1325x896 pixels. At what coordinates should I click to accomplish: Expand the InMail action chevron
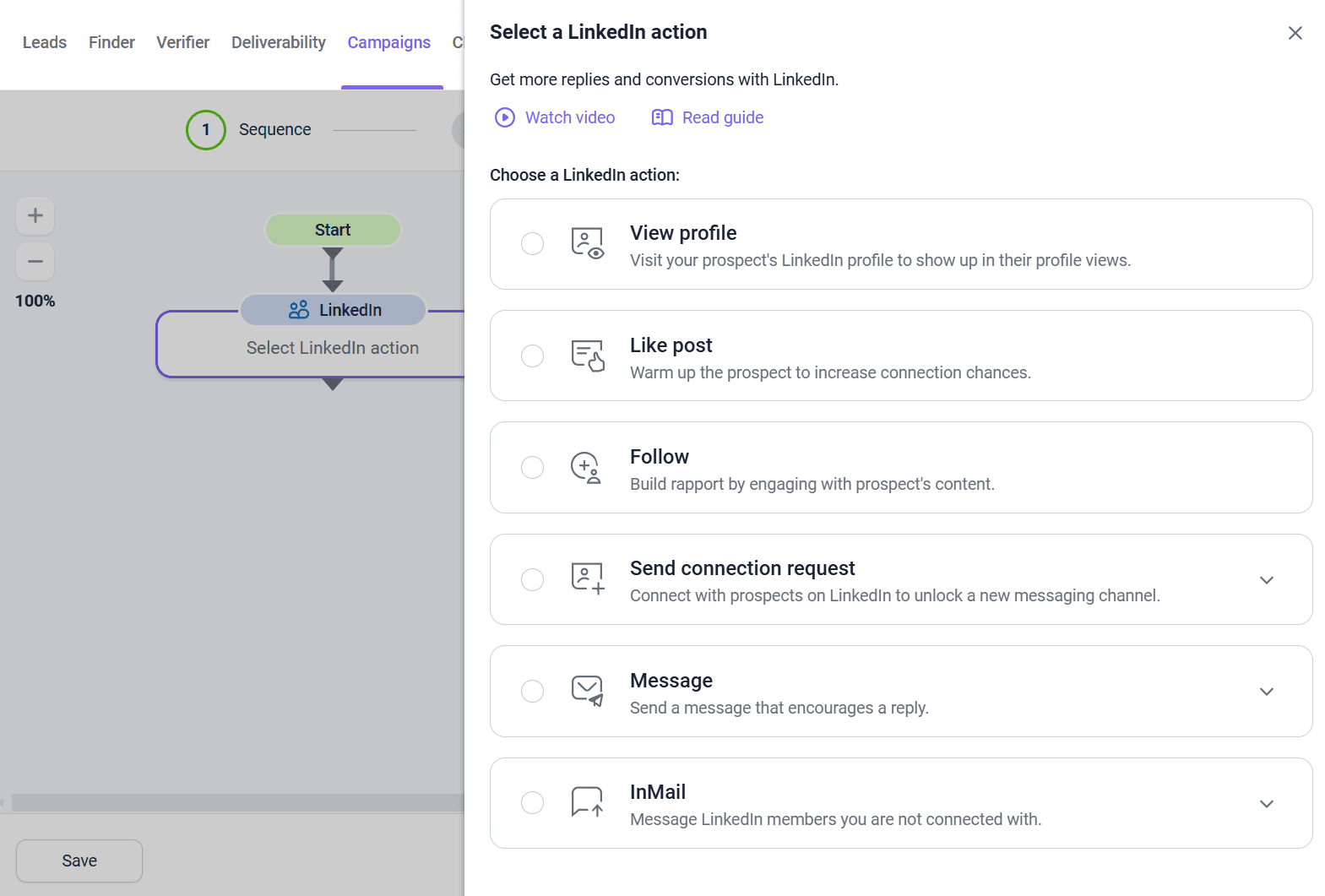tap(1266, 804)
